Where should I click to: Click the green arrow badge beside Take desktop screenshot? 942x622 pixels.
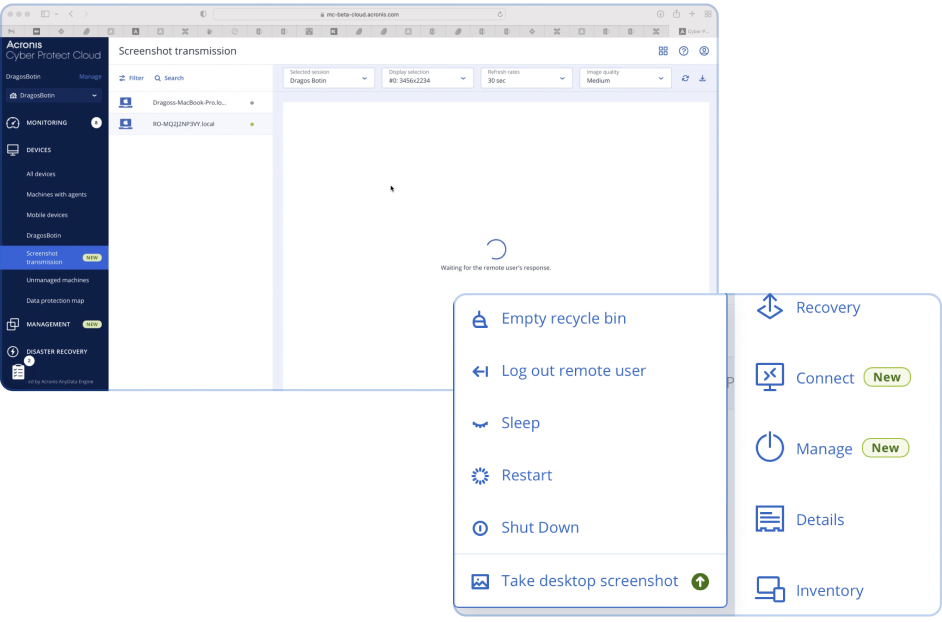point(700,581)
